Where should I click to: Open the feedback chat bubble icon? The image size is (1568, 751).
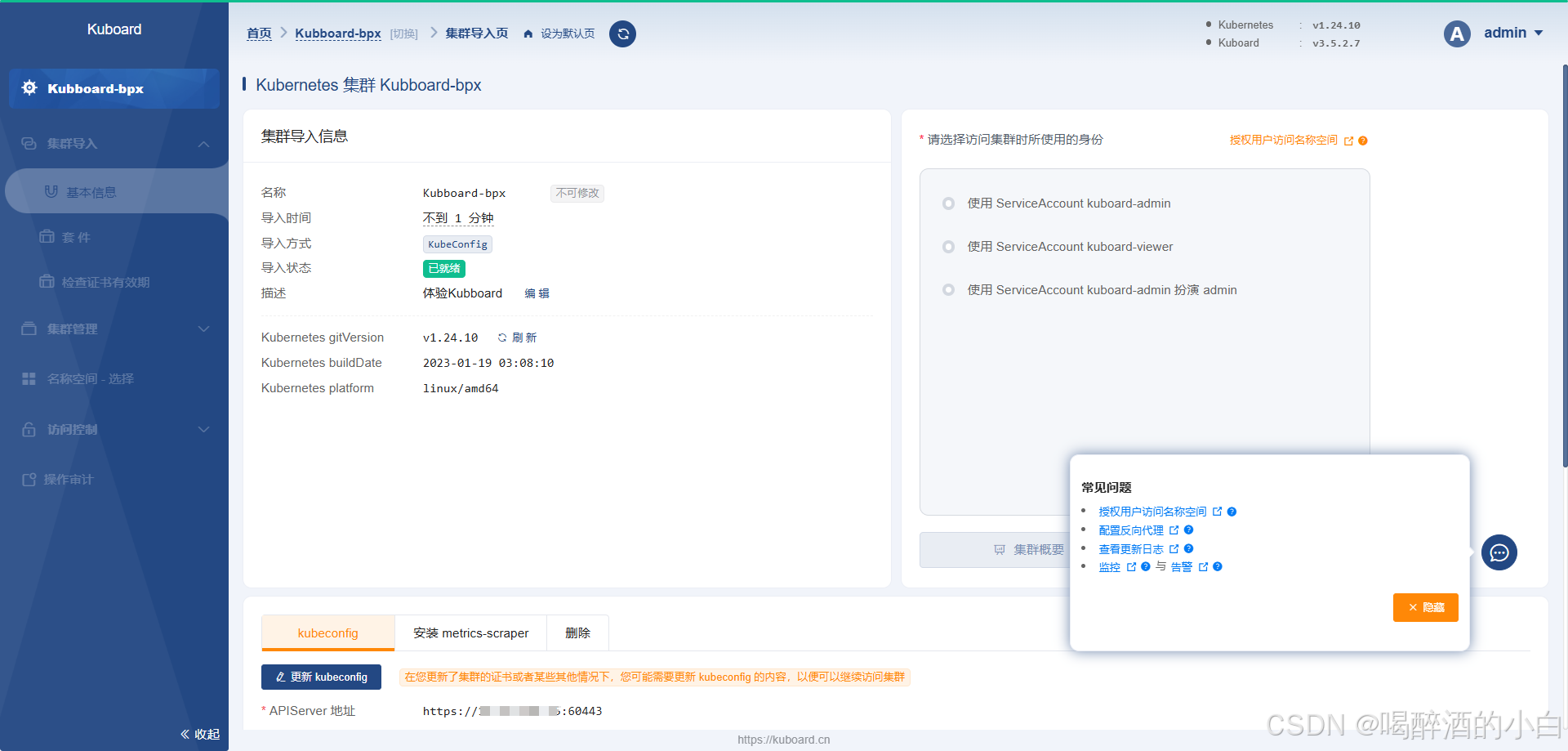click(1499, 552)
